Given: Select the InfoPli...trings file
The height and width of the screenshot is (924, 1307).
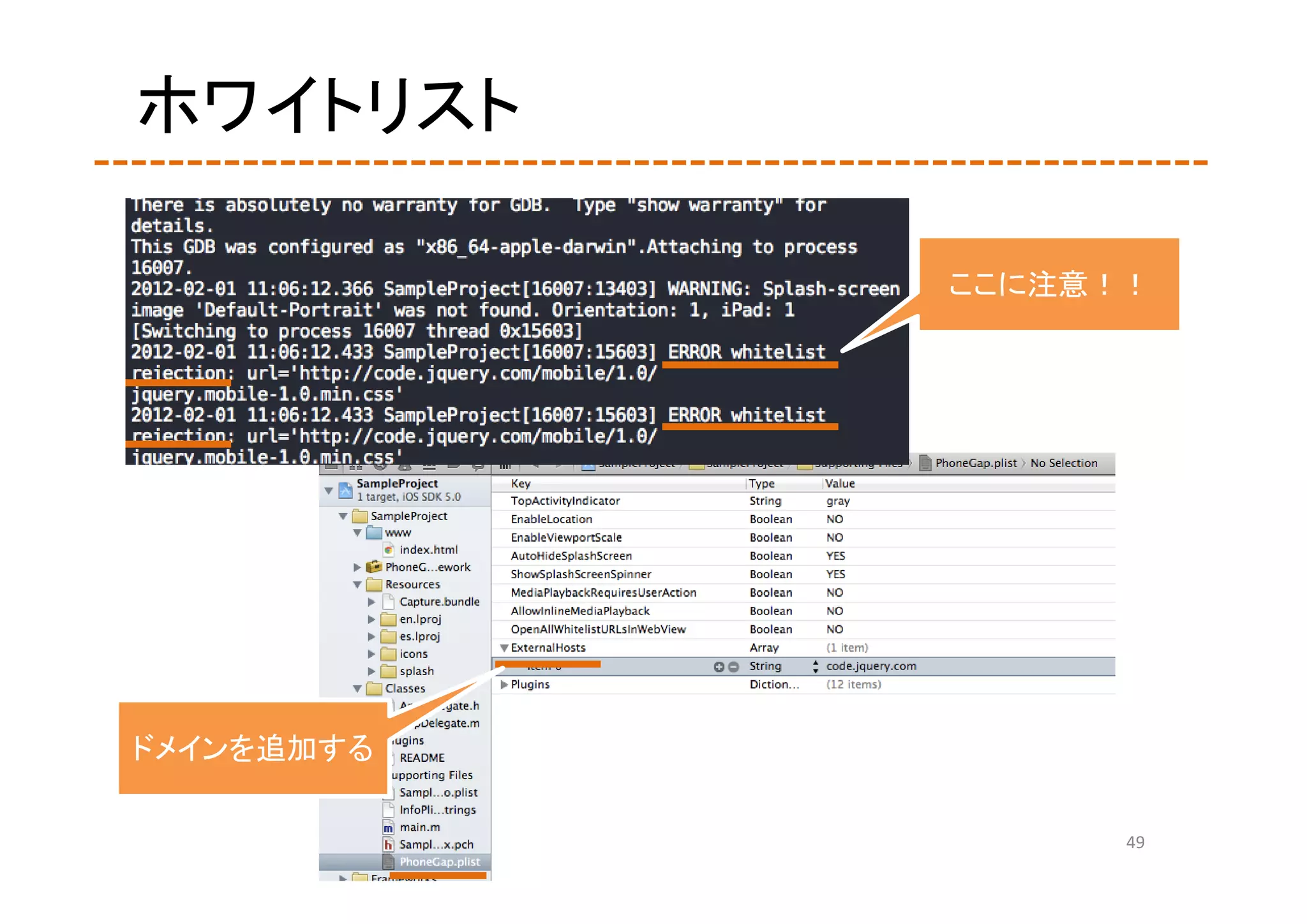Looking at the screenshot, I should 437,810.
